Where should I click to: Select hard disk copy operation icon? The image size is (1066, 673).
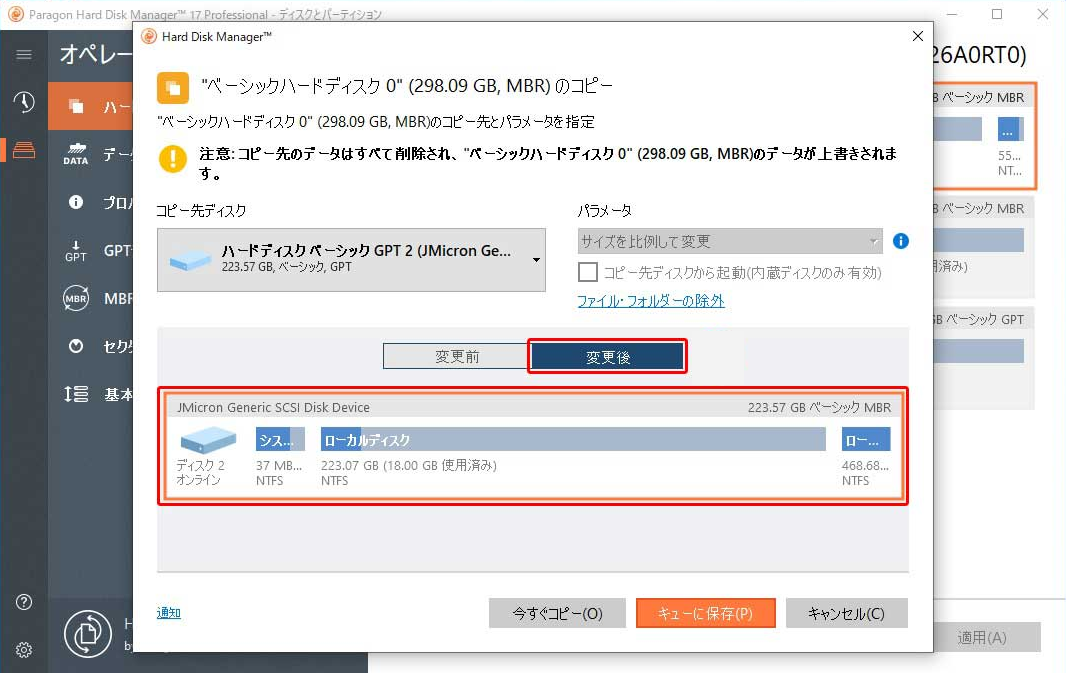pyautogui.click(x=76, y=106)
